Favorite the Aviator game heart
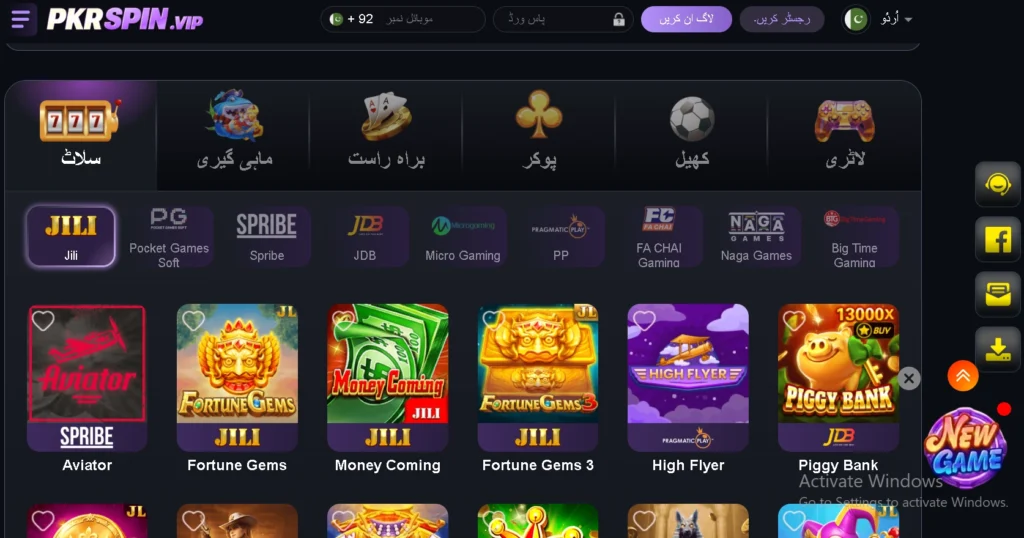 coord(43,321)
